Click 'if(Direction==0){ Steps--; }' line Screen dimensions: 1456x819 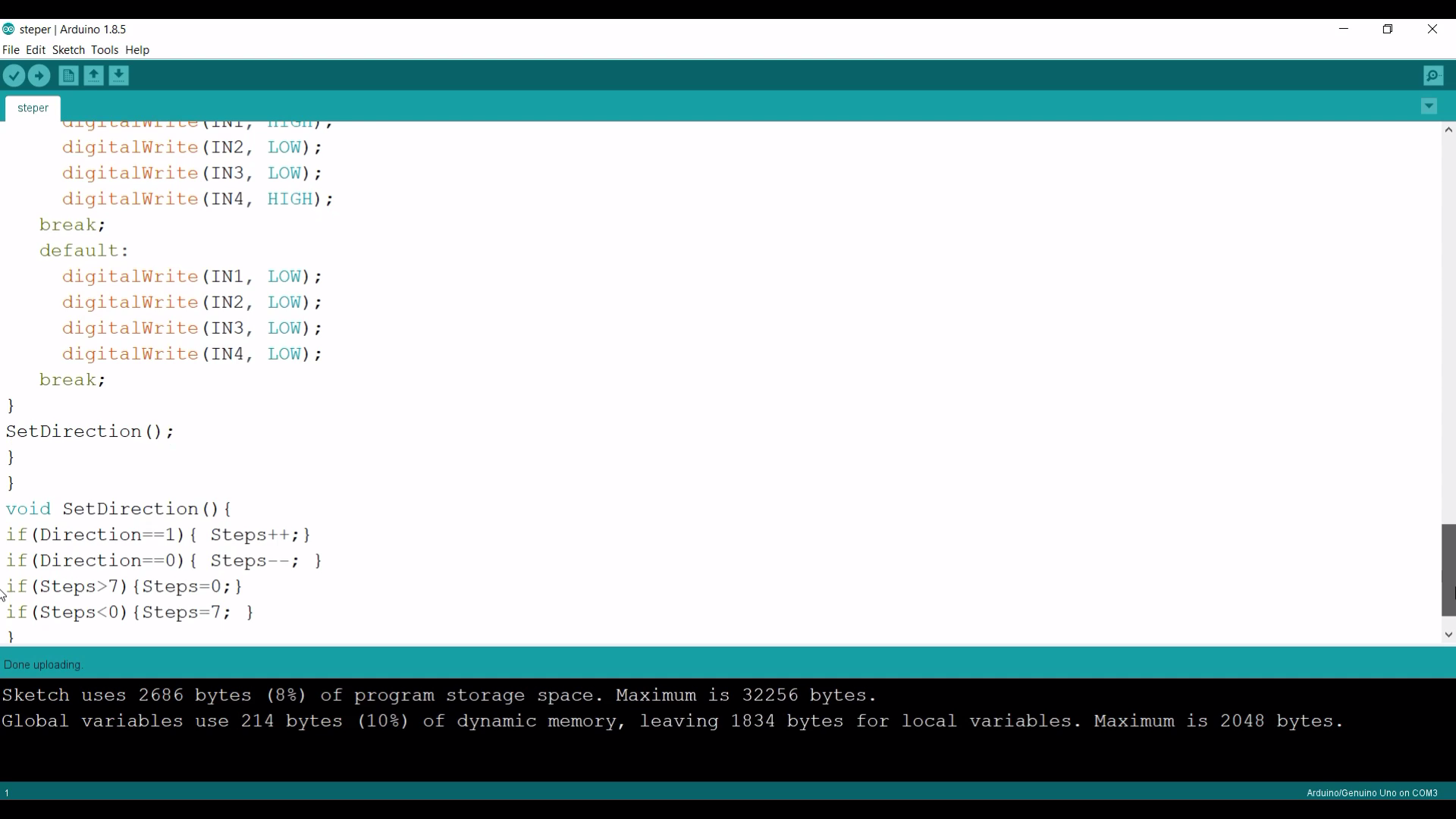coord(165,560)
